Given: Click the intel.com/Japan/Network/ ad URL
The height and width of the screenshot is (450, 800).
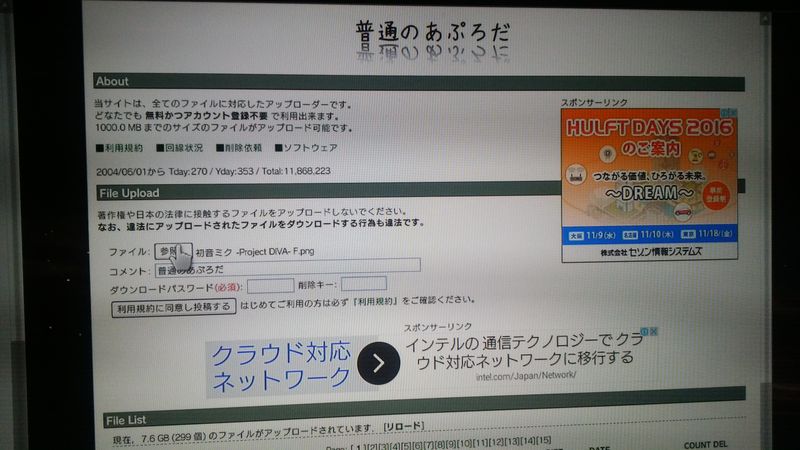Looking at the screenshot, I should point(526,376).
